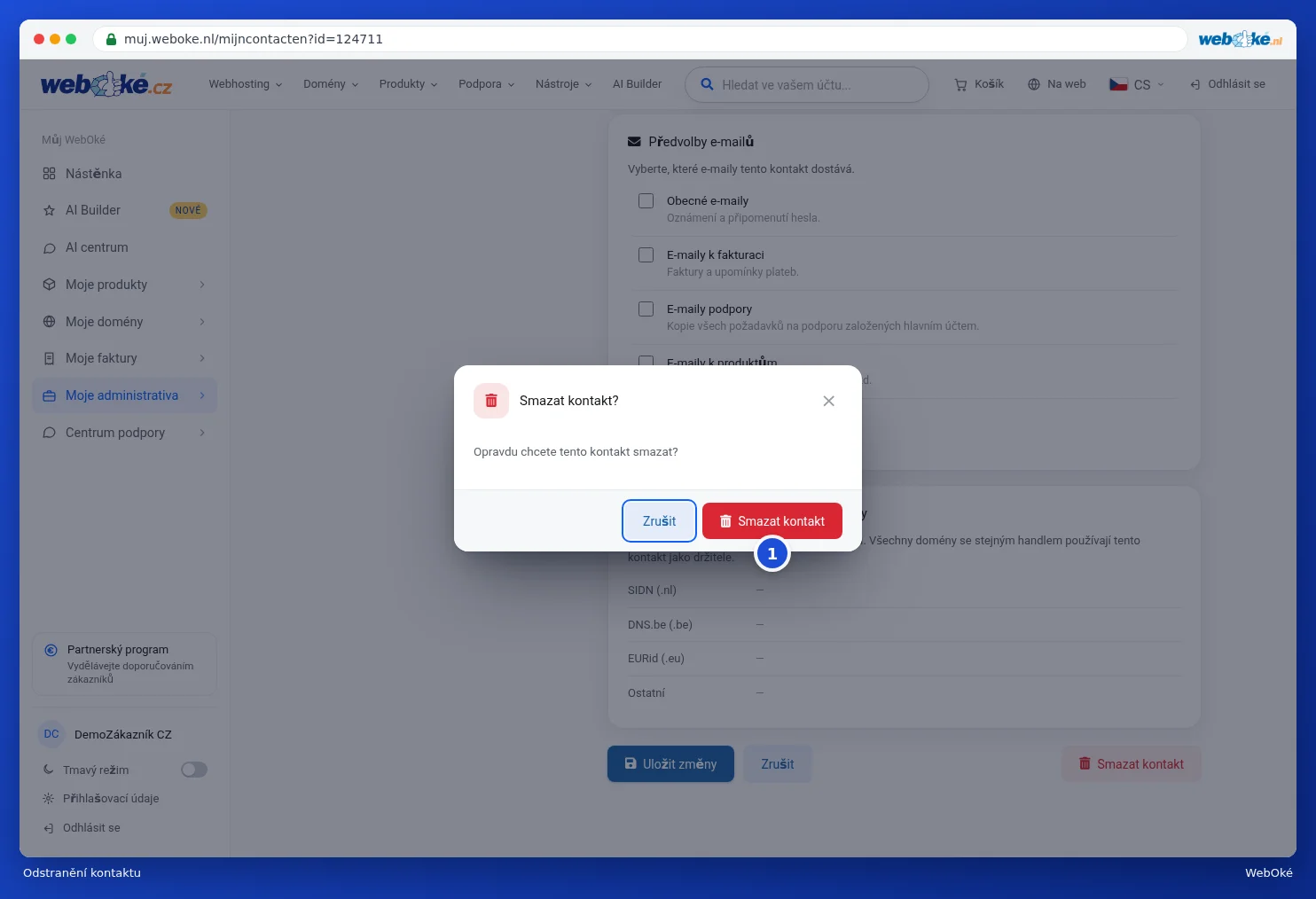Image resolution: width=1316 pixels, height=899 pixels.
Task: Open Košík shopping cart icon
Action: tap(960, 84)
